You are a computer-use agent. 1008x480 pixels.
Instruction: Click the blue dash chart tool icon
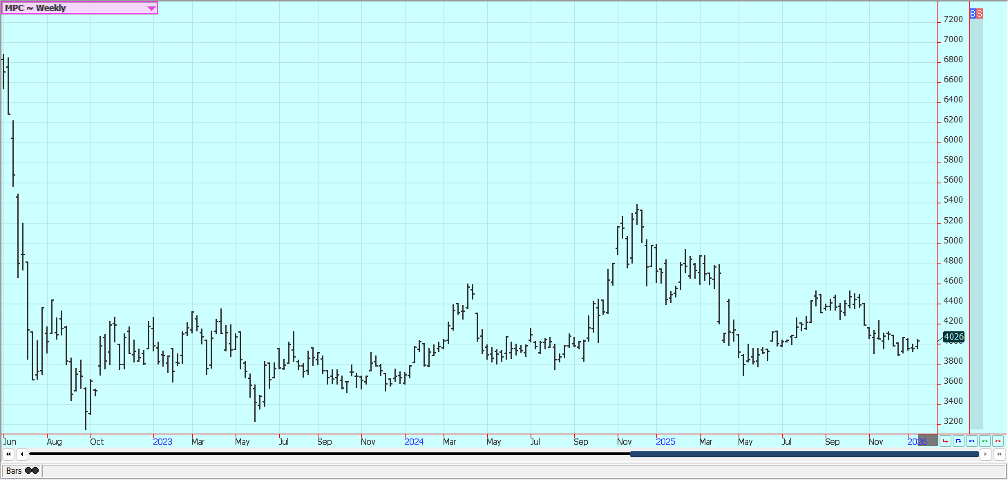pyautogui.click(x=972, y=440)
